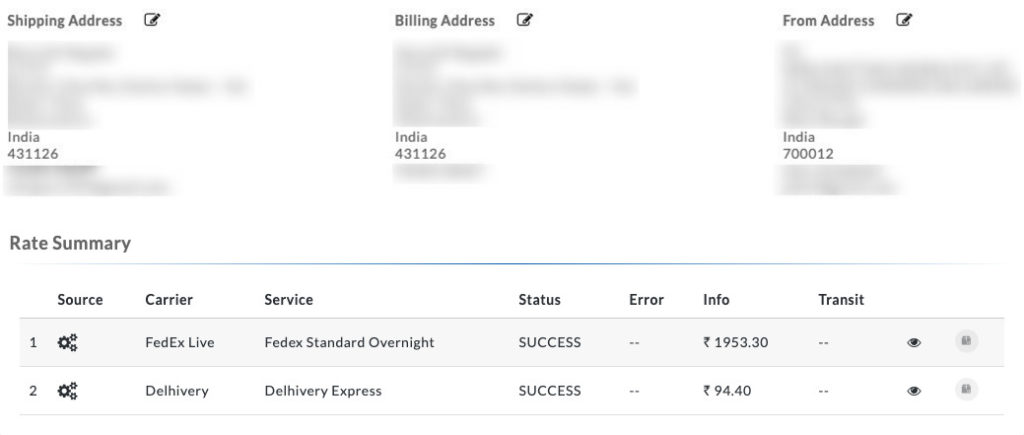Click the round icon on FedEx row
Screen dimensions: 1024x435
[x=967, y=341]
